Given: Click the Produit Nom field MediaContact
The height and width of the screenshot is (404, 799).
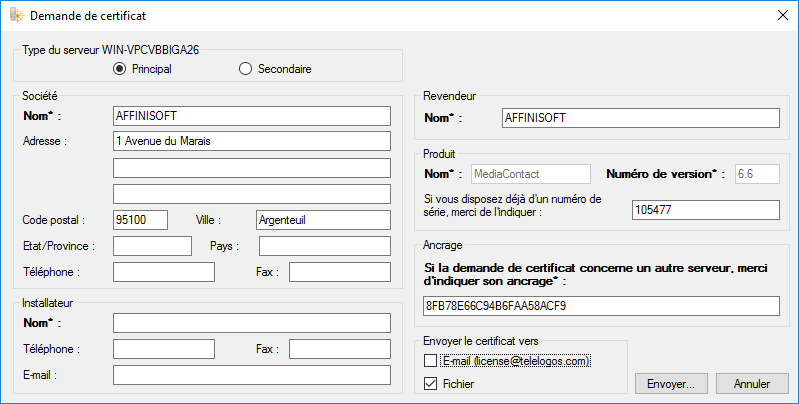Looking at the screenshot, I should click(x=531, y=174).
